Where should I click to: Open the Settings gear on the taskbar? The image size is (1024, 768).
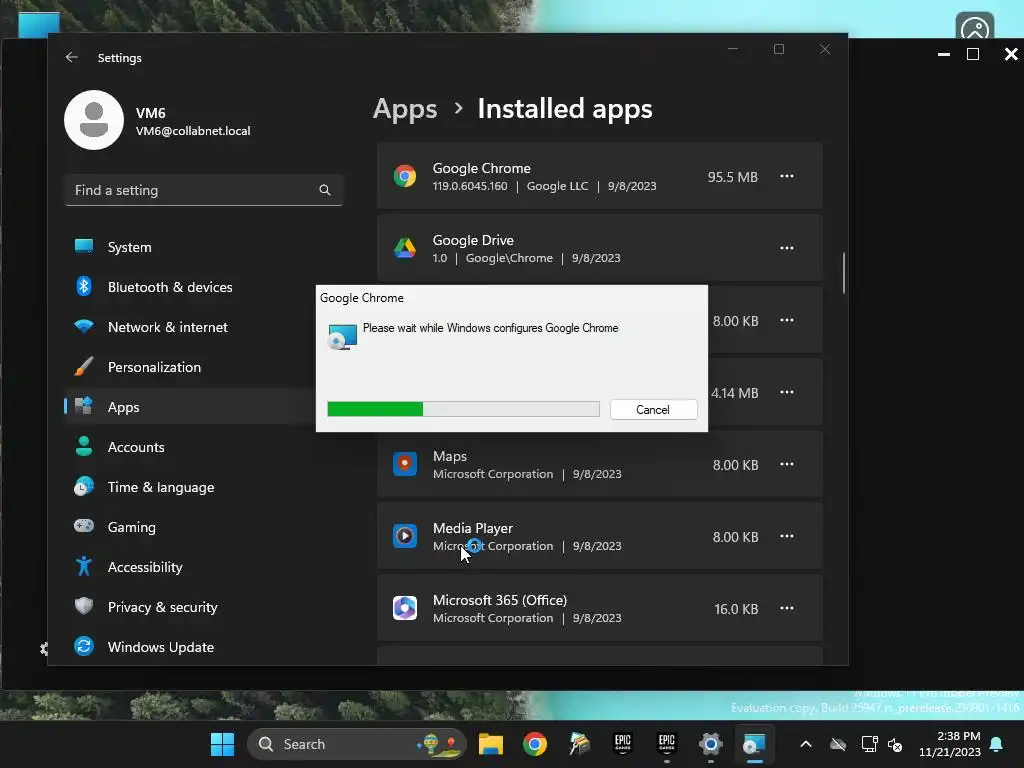pos(711,744)
